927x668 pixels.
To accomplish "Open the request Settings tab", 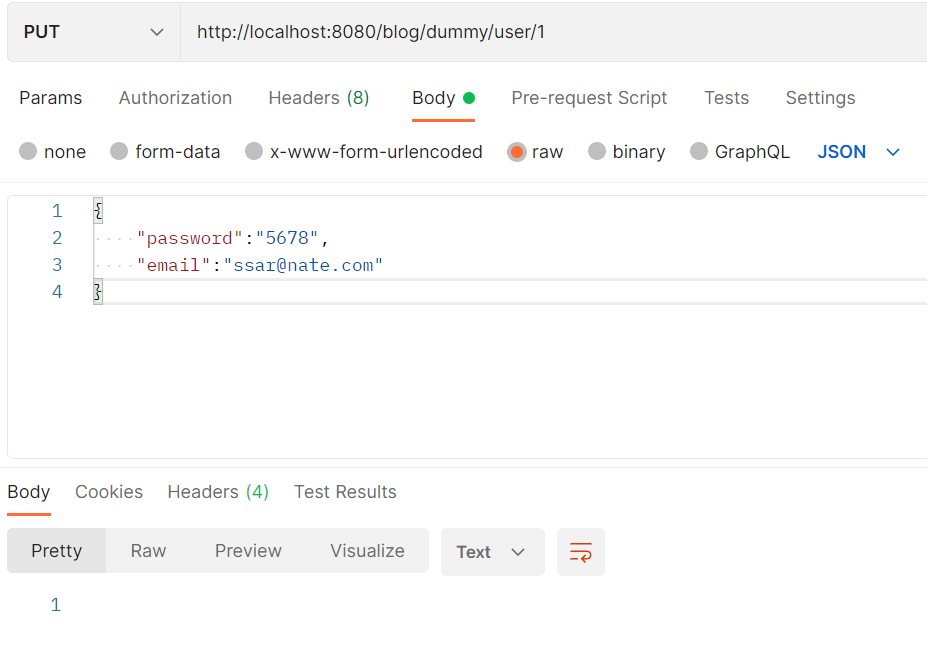I will tap(821, 98).
